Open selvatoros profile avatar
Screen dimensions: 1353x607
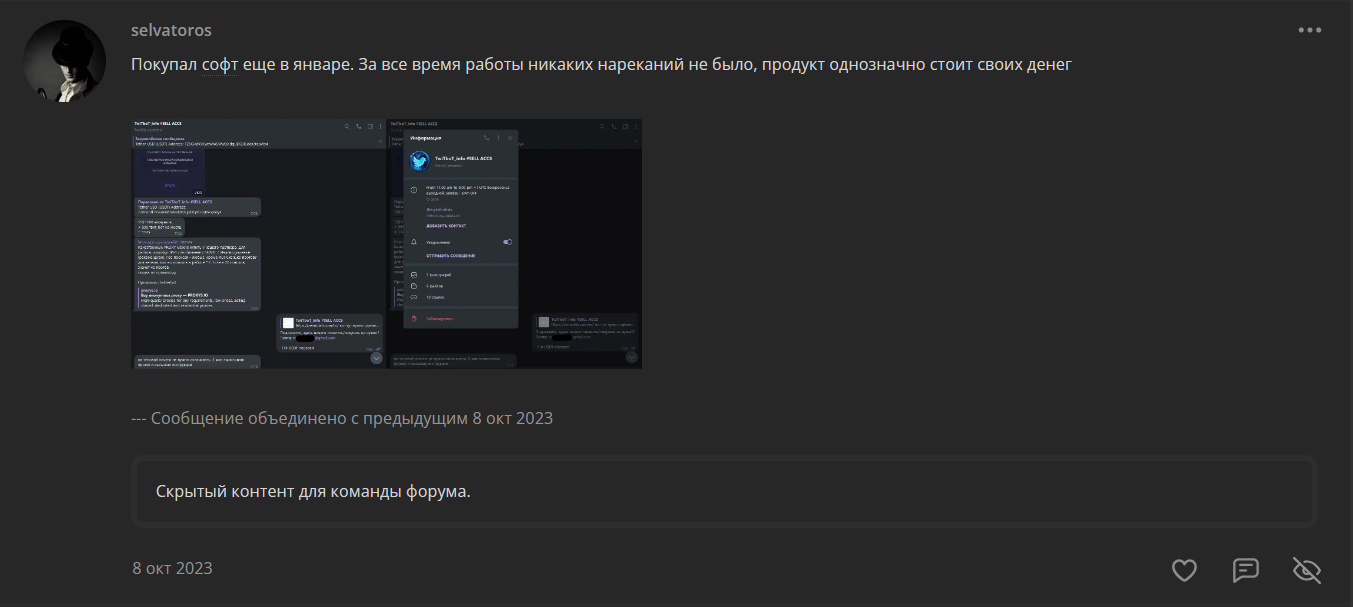click(x=65, y=61)
